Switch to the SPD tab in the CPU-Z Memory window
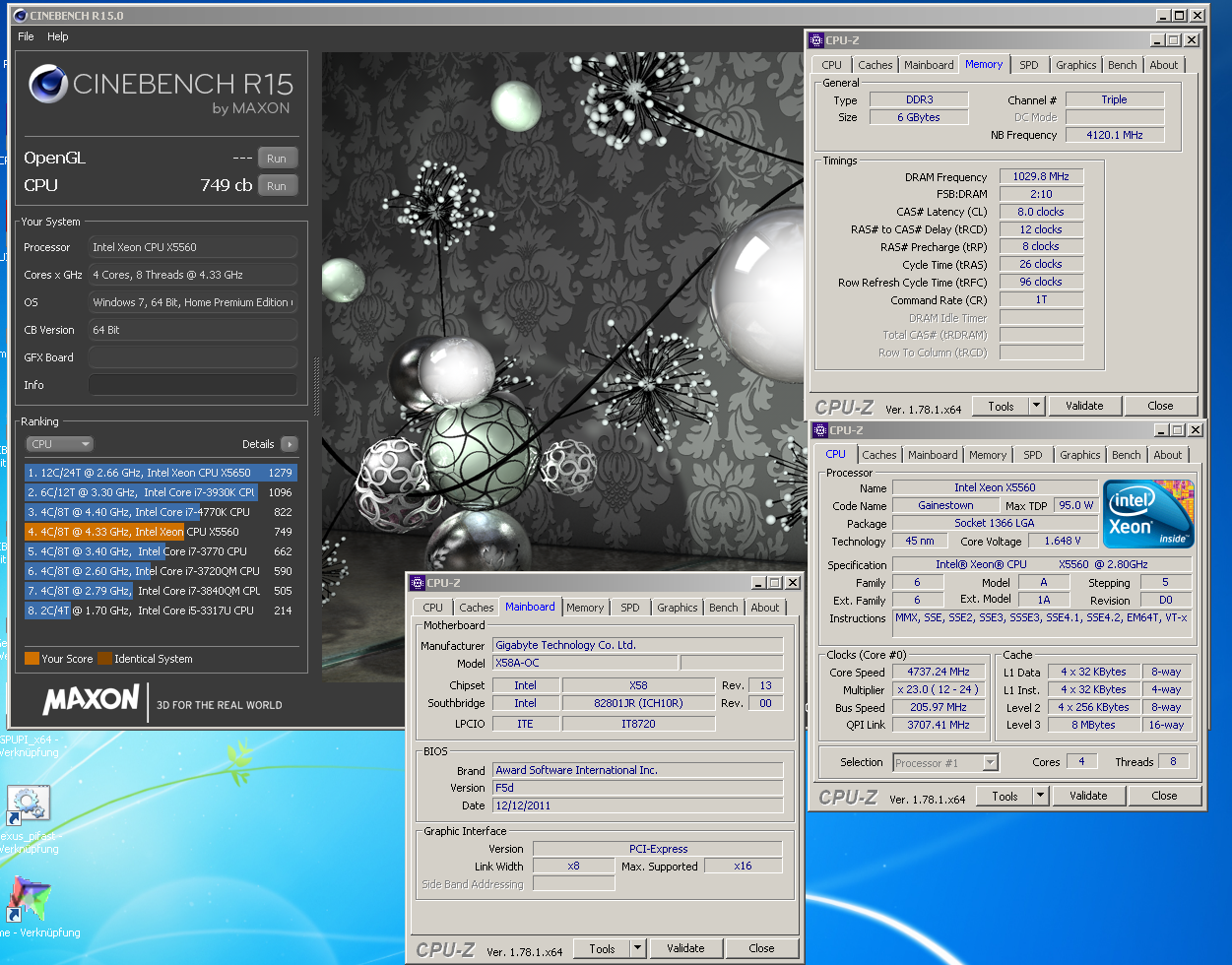Image resolution: width=1232 pixels, height=965 pixels. [1029, 65]
